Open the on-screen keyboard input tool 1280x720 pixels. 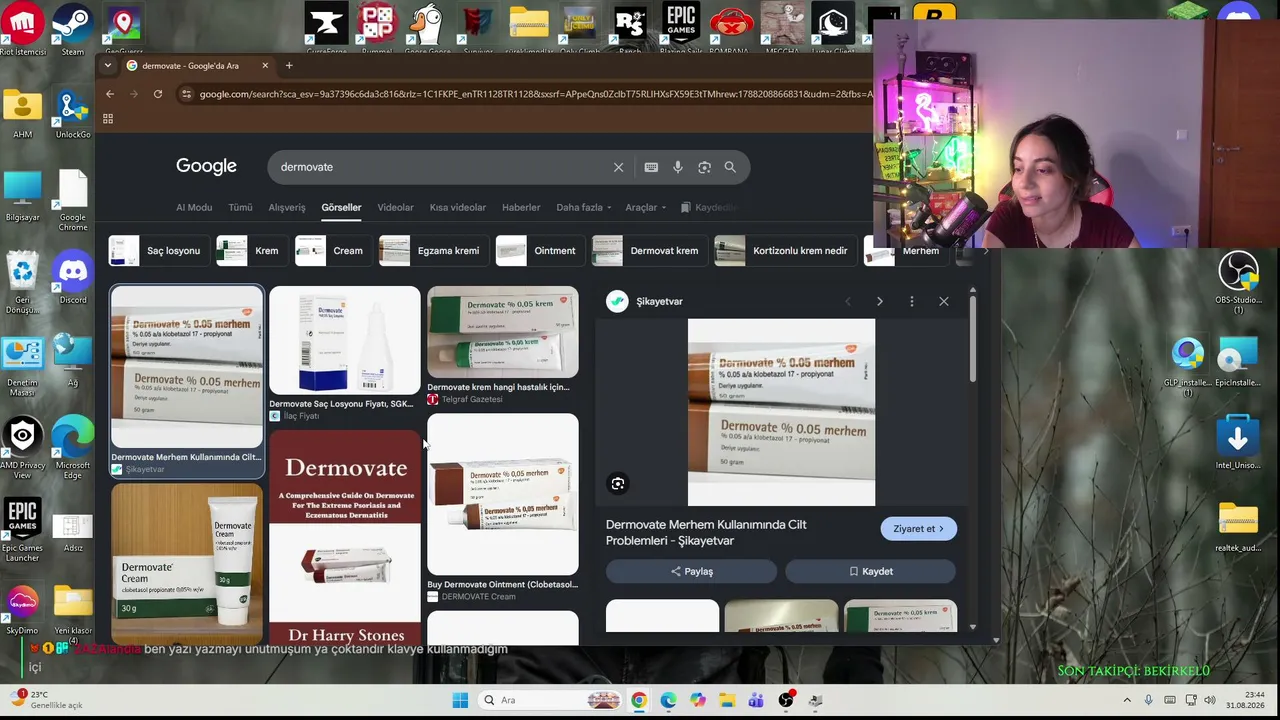click(x=651, y=167)
